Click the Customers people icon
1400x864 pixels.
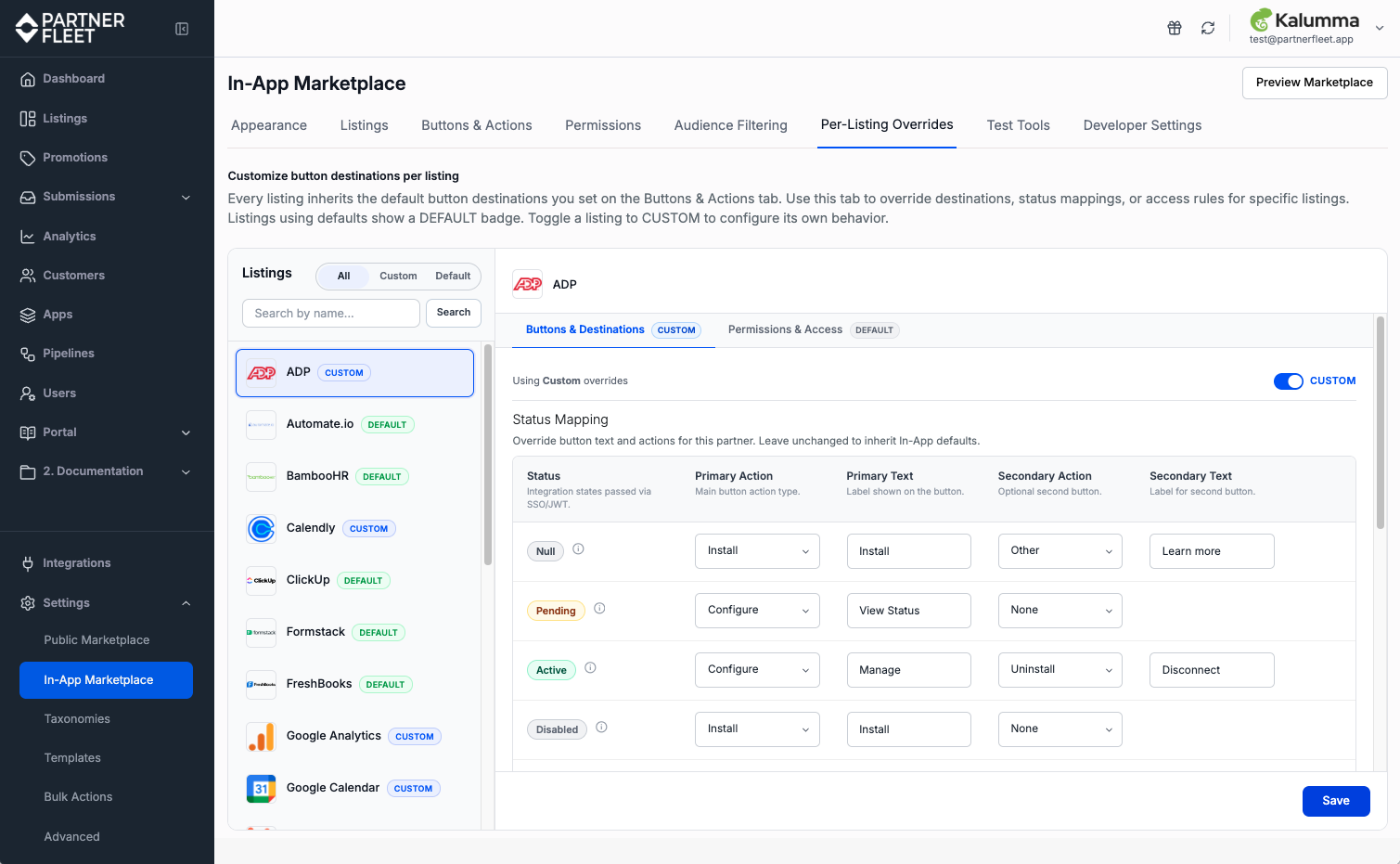(x=28, y=276)
